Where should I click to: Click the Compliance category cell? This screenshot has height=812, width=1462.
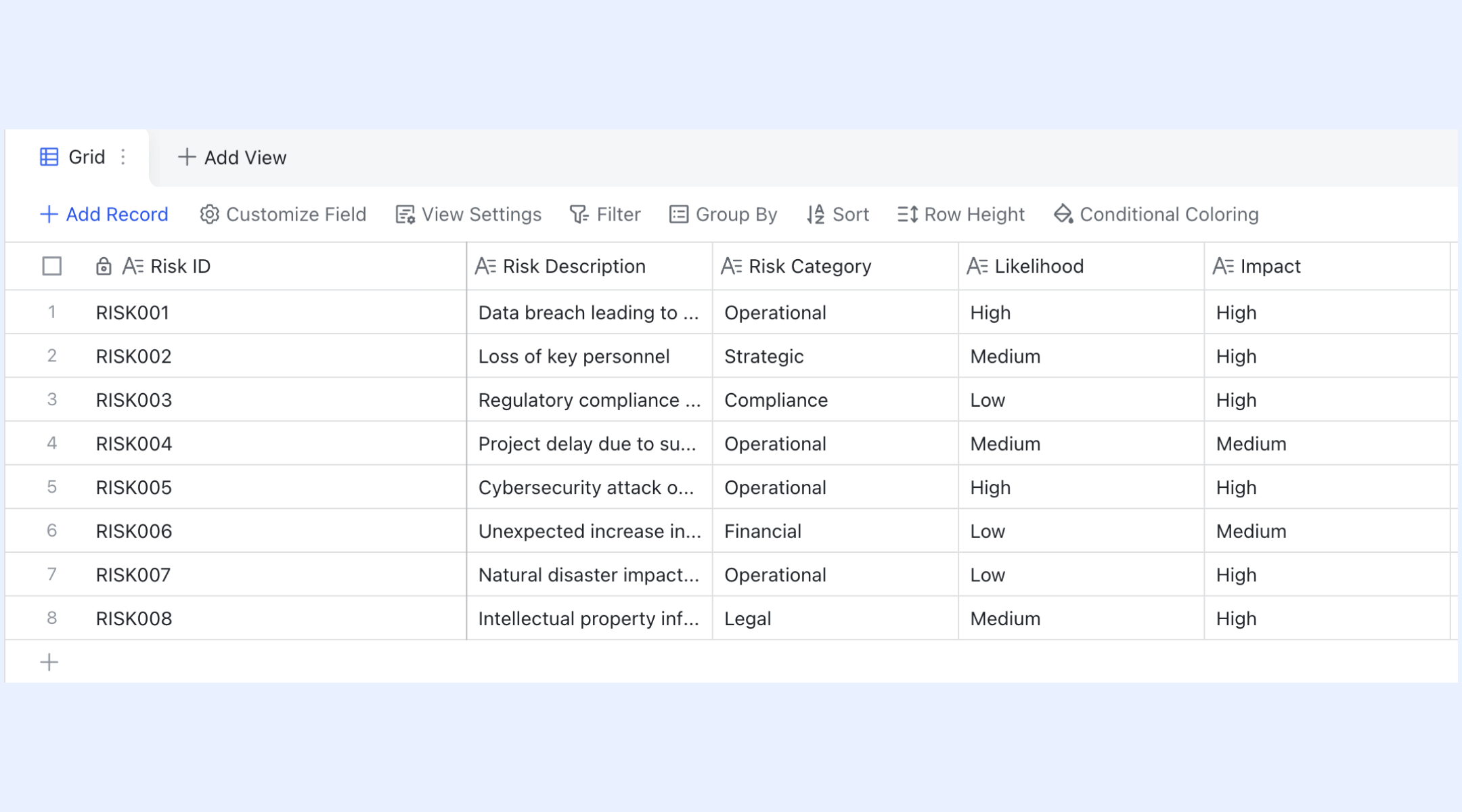[835, 400]
